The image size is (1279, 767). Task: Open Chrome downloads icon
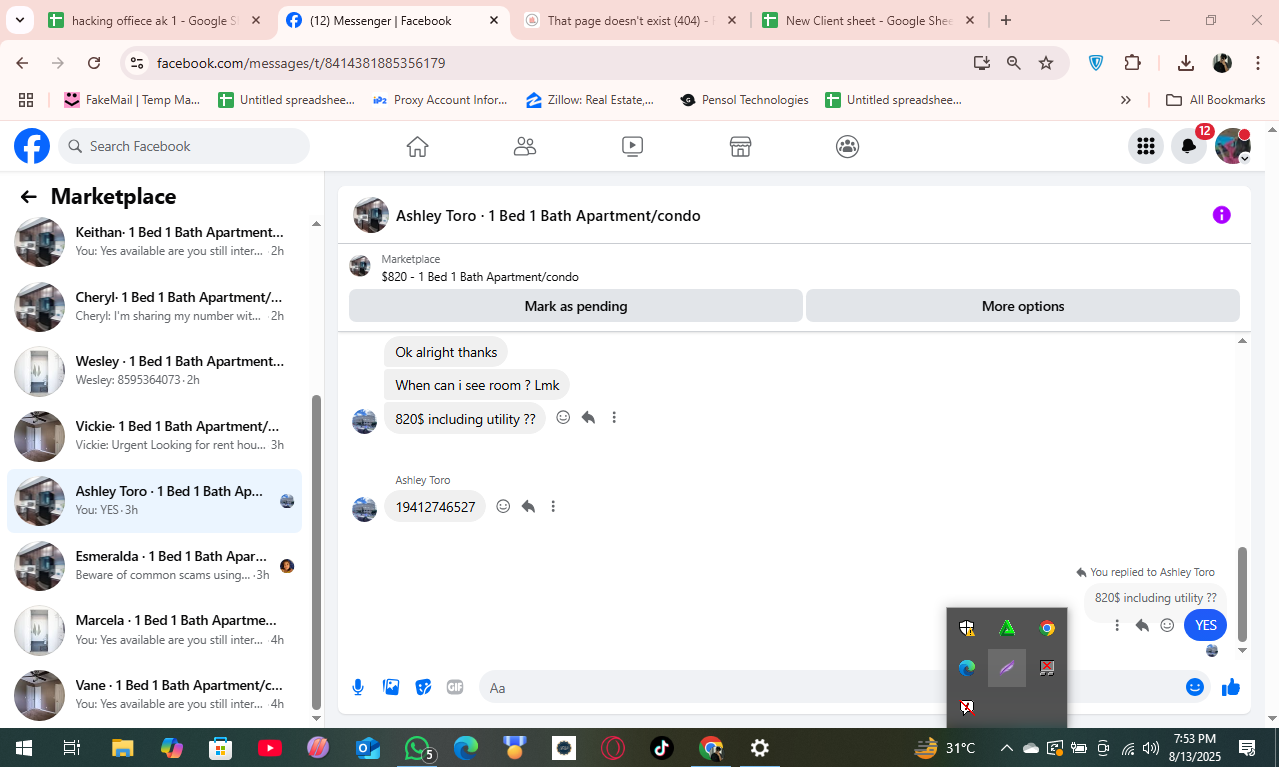pos(1186,63)
